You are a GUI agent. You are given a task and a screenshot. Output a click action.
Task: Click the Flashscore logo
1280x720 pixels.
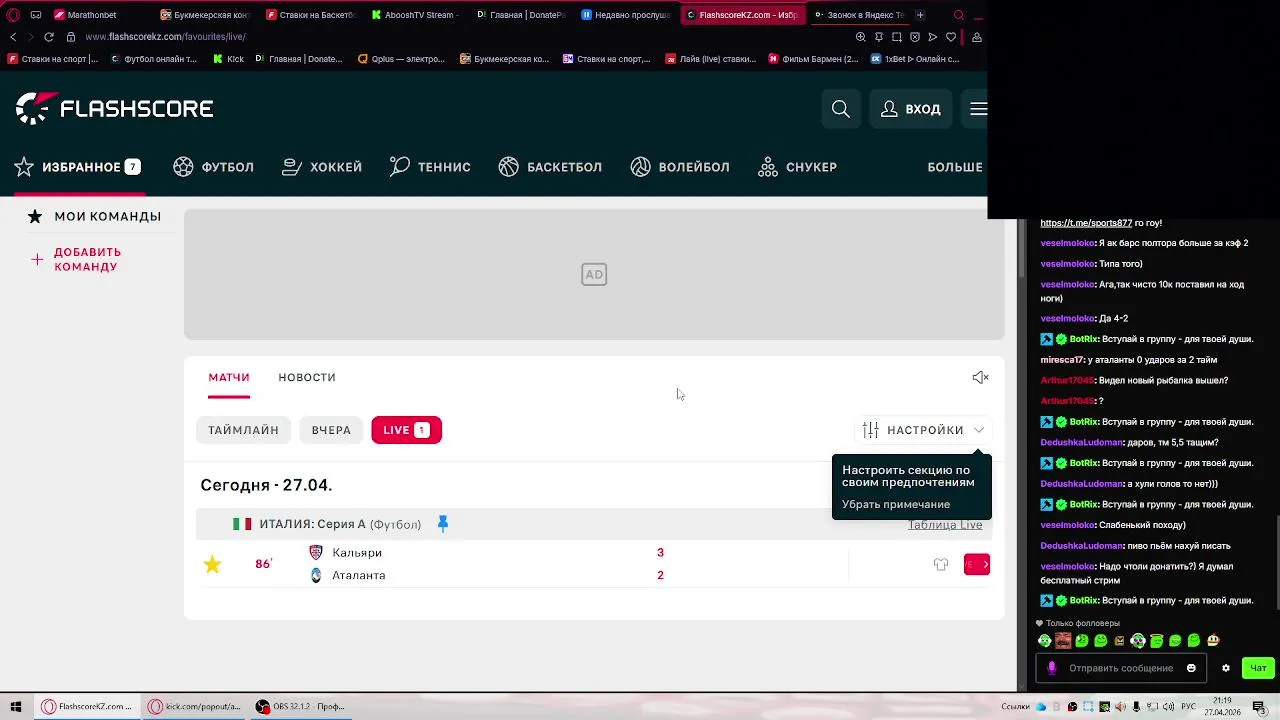point(114,108)
